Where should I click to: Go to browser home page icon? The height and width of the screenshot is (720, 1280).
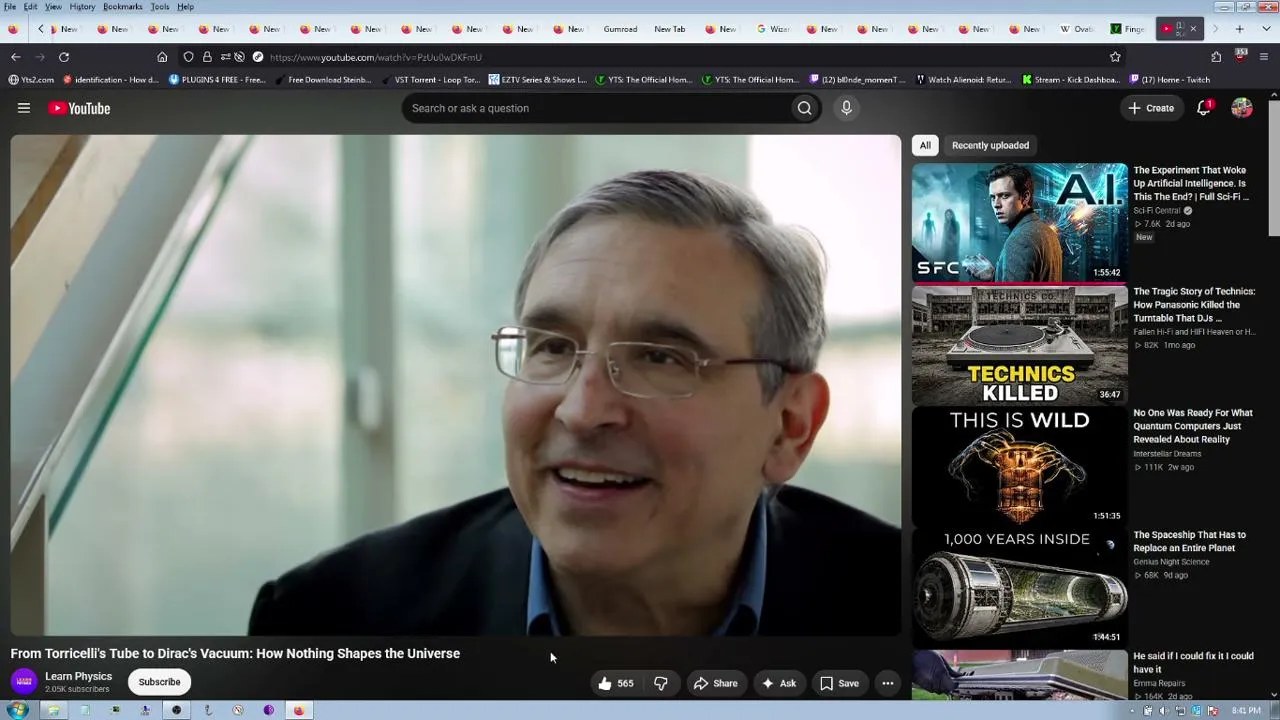(x=162, y=57)
